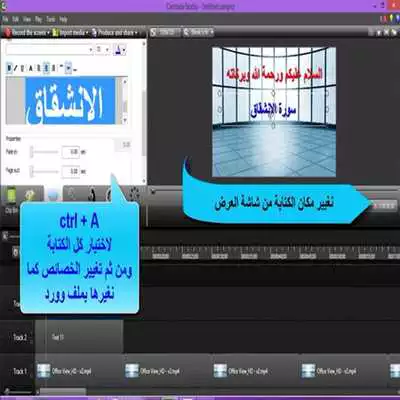Click Import media button
The width and height of the screenshot is (400, 400).
[x=71, y=33]
